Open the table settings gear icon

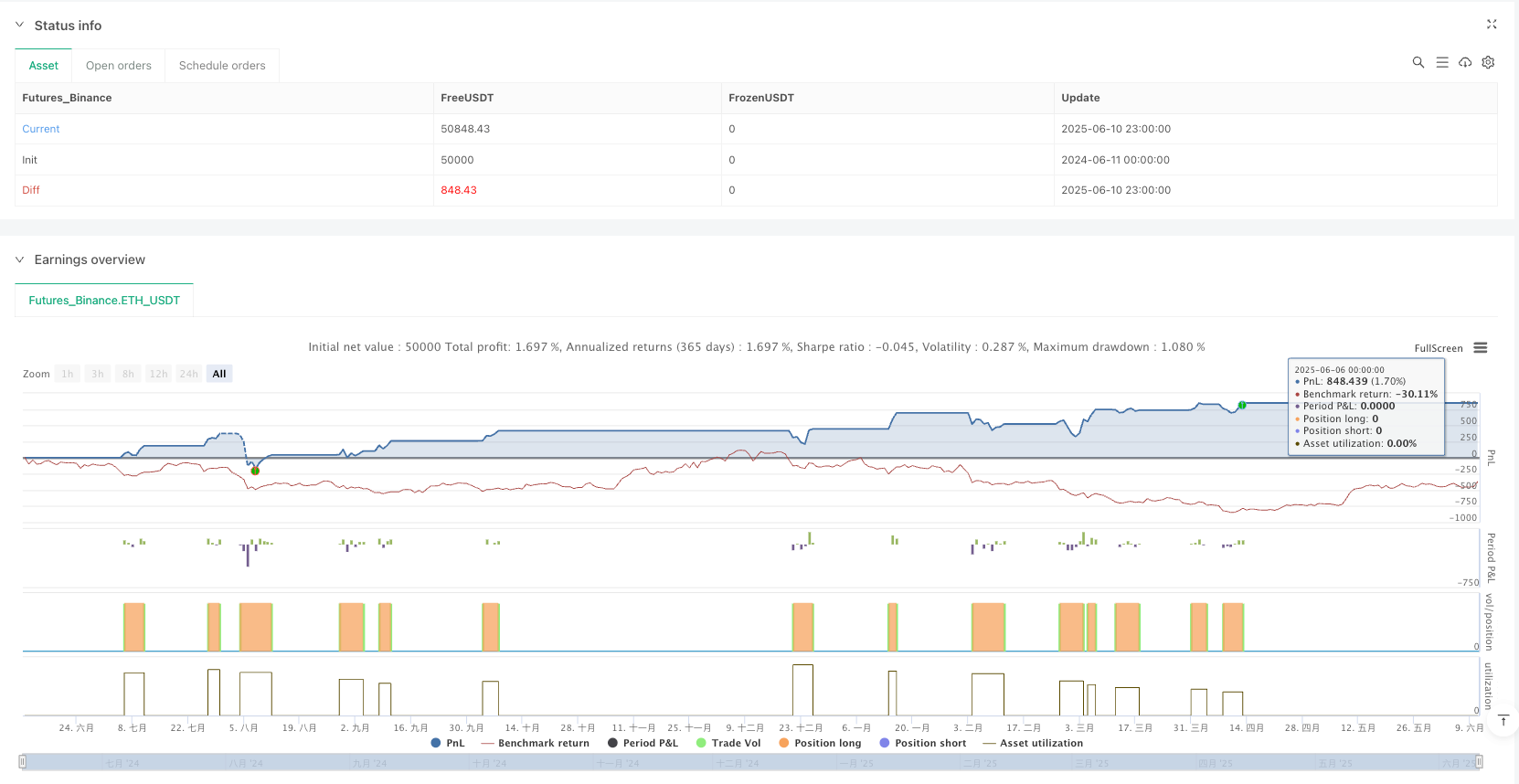tap(1488, 62)
